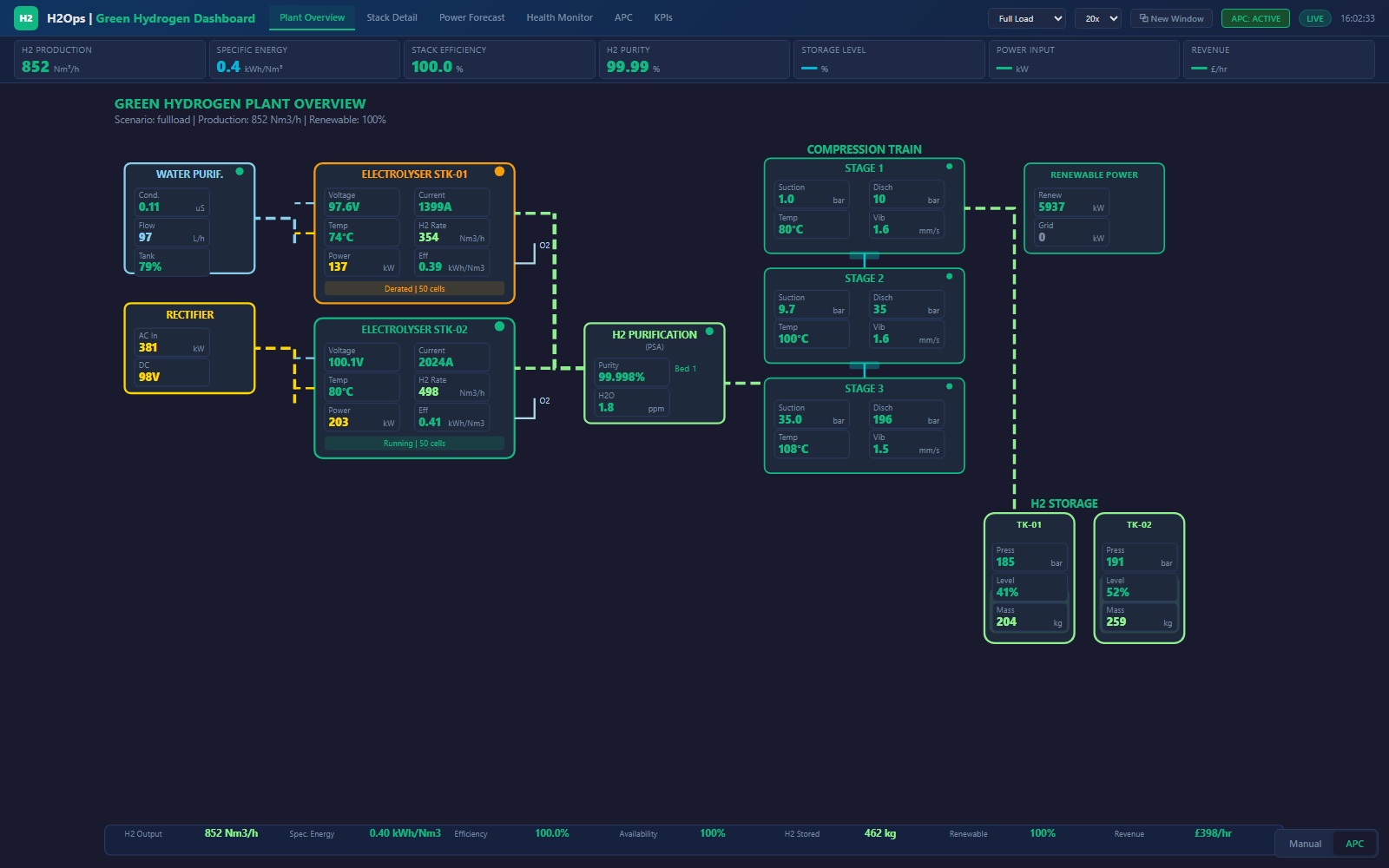Viewport: 1389px width, 868px height.
Task: Toggle the LIVE indicator
Action: (1314, 17)
